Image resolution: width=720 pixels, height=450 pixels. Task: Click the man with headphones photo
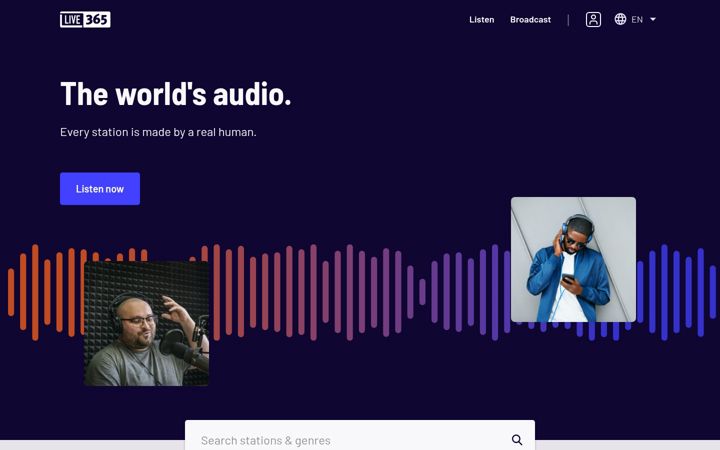[574, 260]
